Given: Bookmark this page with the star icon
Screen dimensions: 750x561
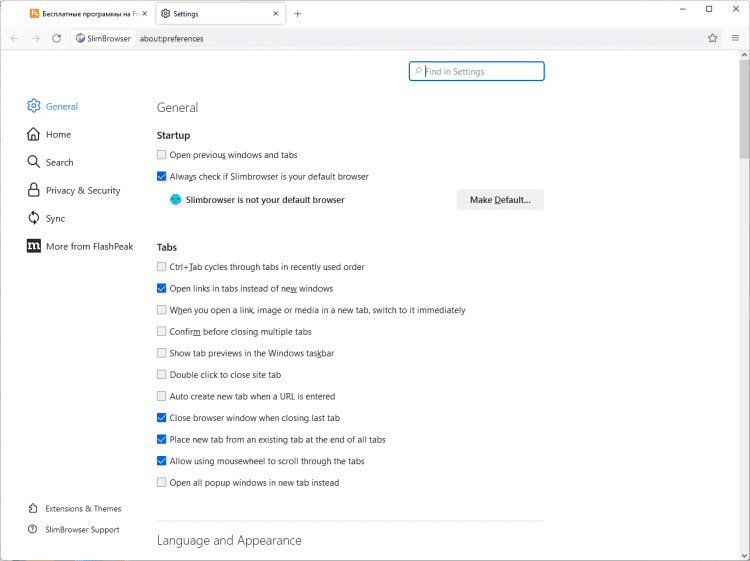Looking at the screenshot, I should [713, 38].
